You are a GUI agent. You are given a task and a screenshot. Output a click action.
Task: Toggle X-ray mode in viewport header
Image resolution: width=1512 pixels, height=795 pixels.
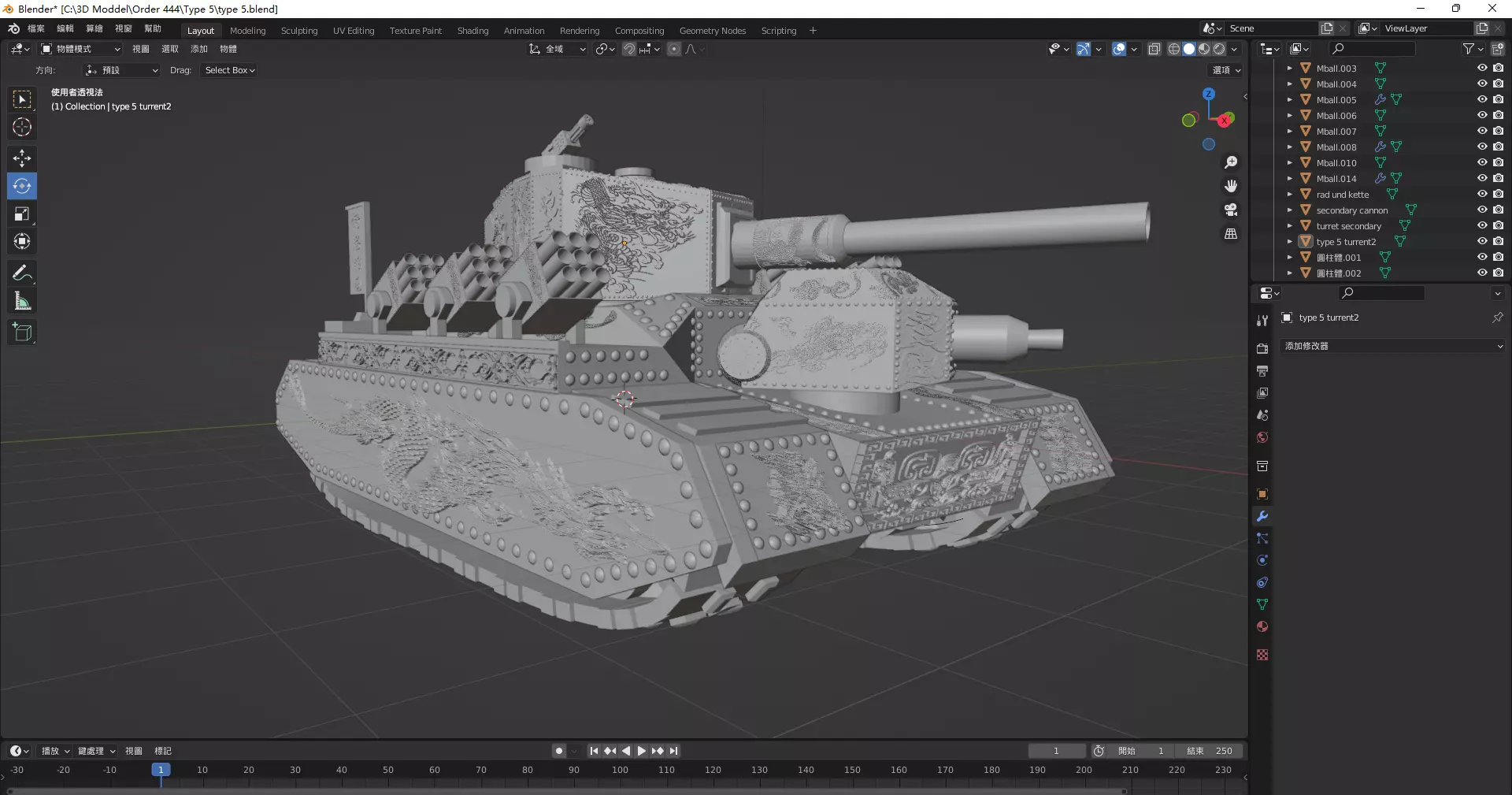pyautogui.click(x=1154, y=49)
